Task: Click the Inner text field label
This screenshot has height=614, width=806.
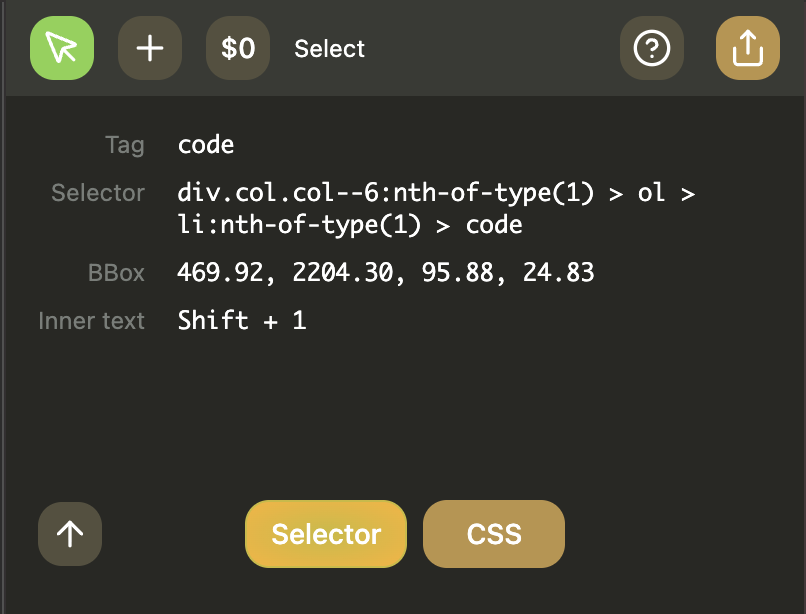Action: pyautogui.click(x=92, y=321)
